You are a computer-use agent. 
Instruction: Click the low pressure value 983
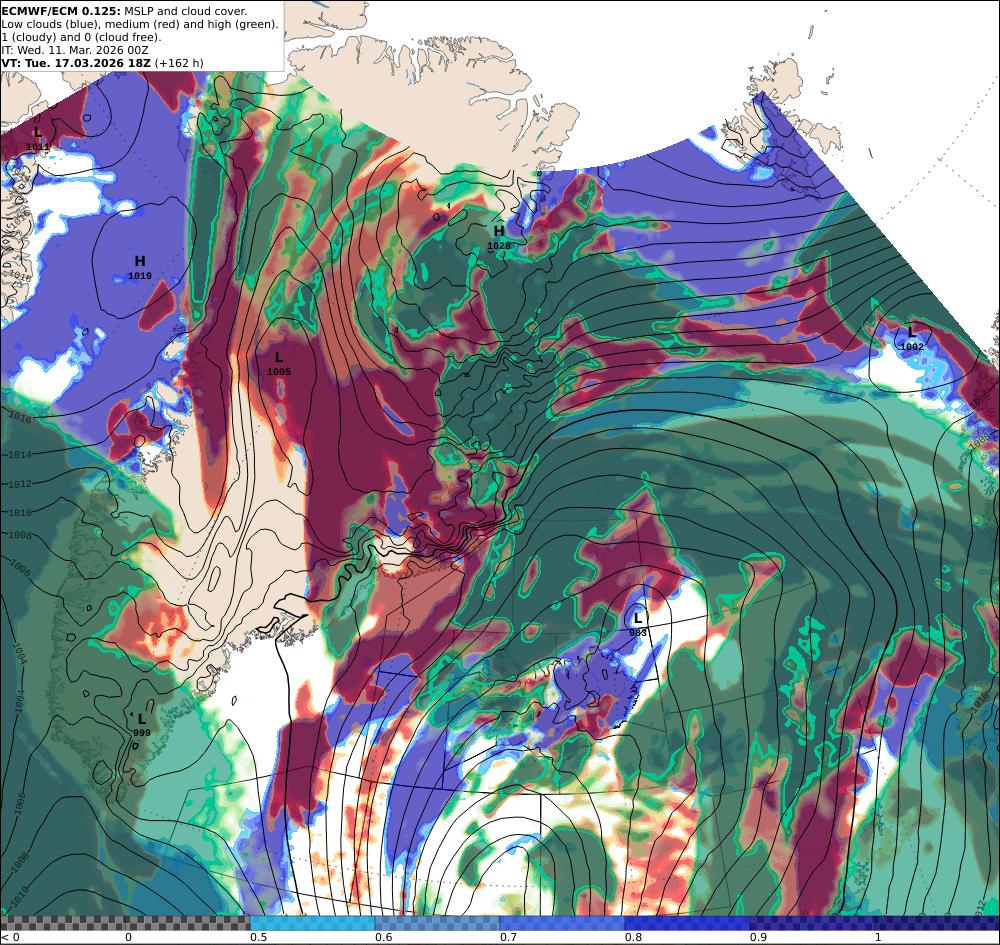pyautogui.click(x=638, y=633)
